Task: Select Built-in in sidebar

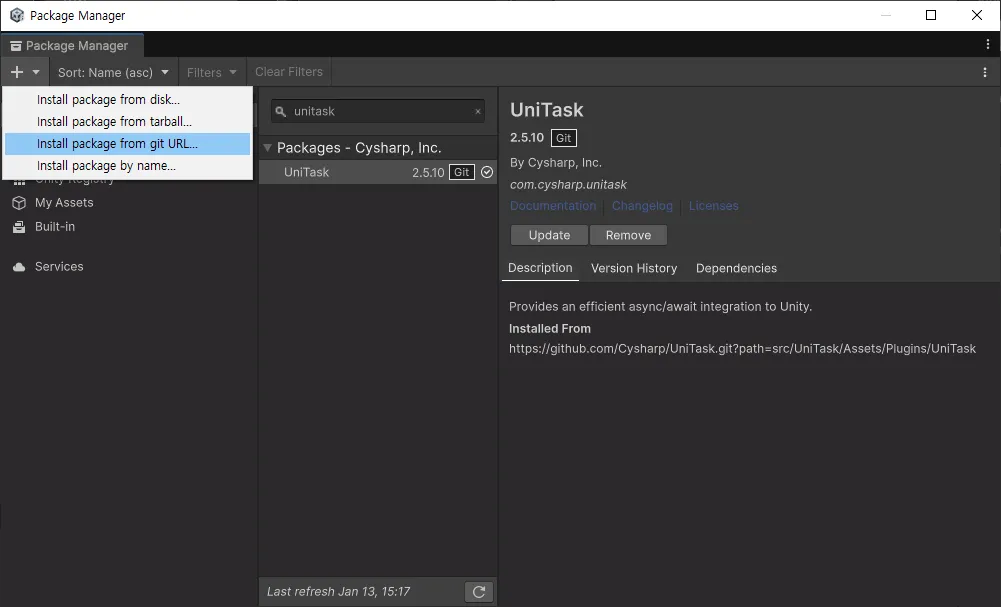Action: [x=55, y=227]
